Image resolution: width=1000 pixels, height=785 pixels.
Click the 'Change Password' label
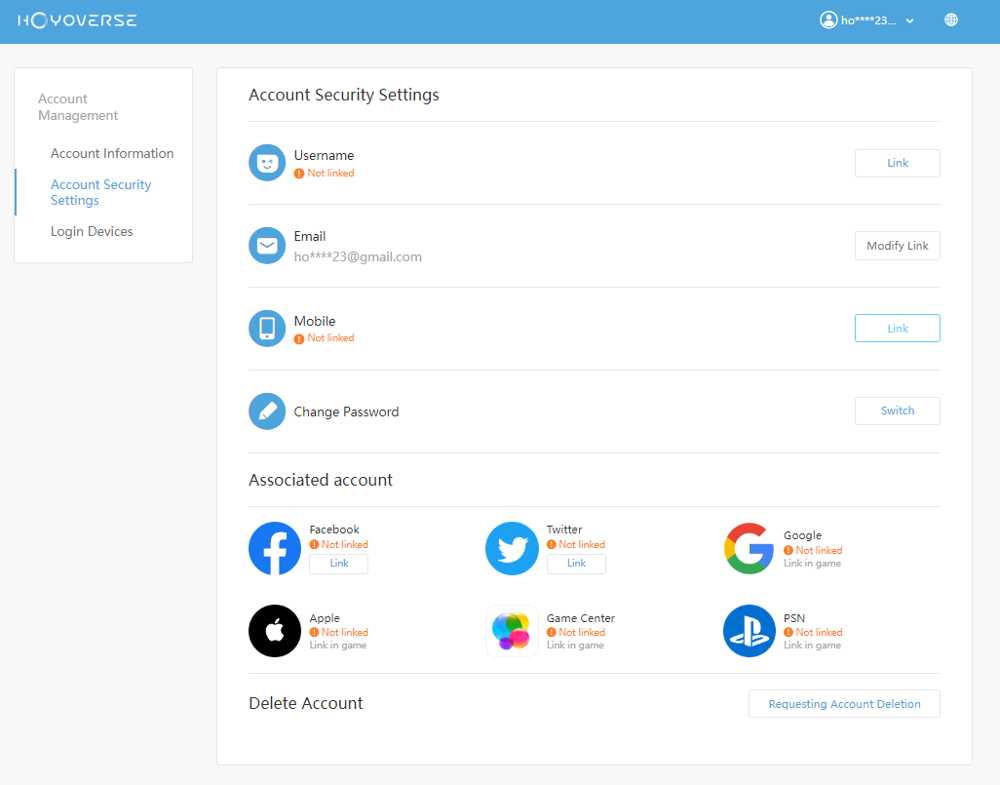346,411
